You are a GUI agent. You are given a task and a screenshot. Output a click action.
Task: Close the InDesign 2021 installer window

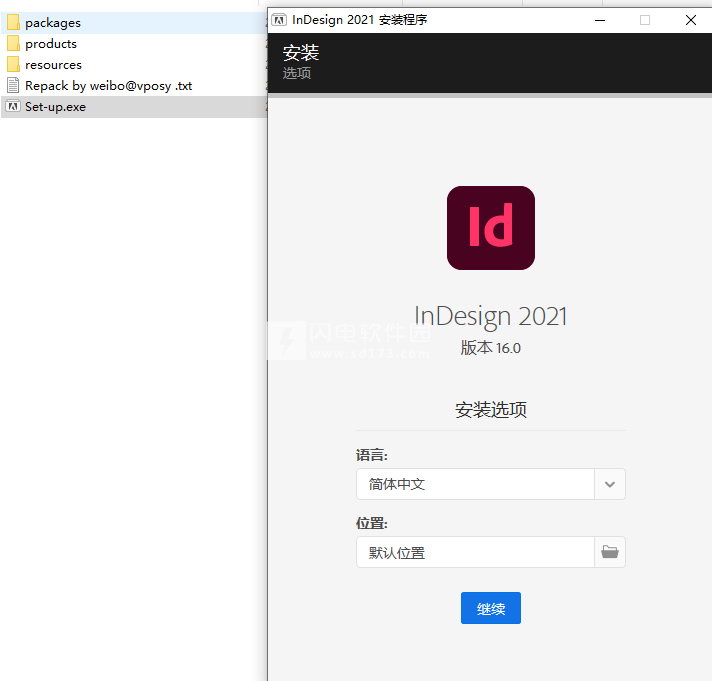[691, 20]
